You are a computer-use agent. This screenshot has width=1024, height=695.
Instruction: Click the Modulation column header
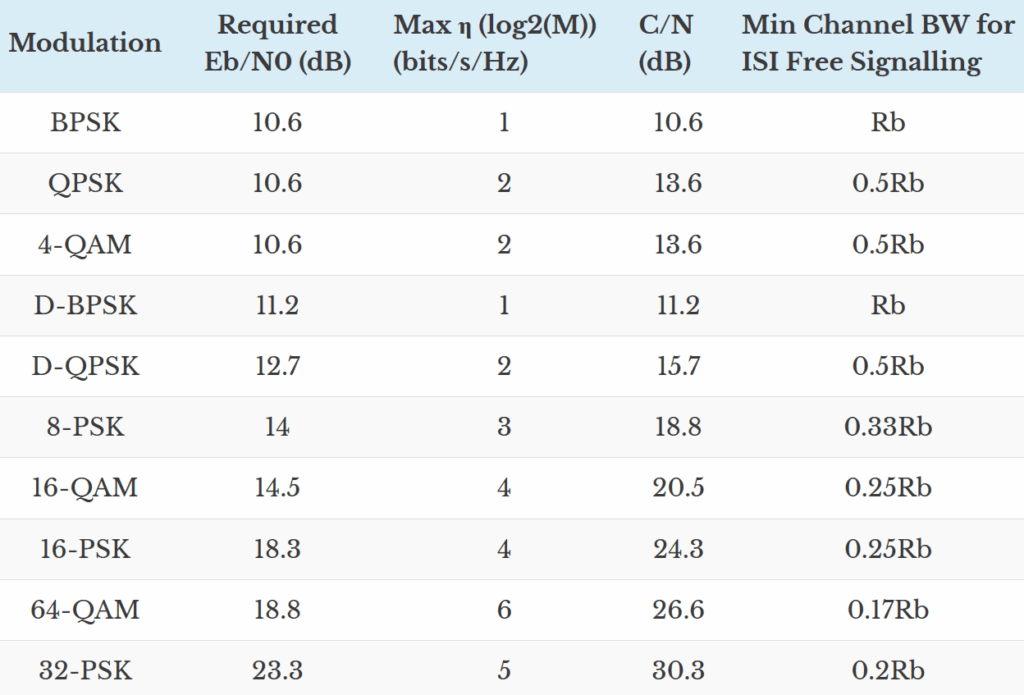(x=85, y=43)
